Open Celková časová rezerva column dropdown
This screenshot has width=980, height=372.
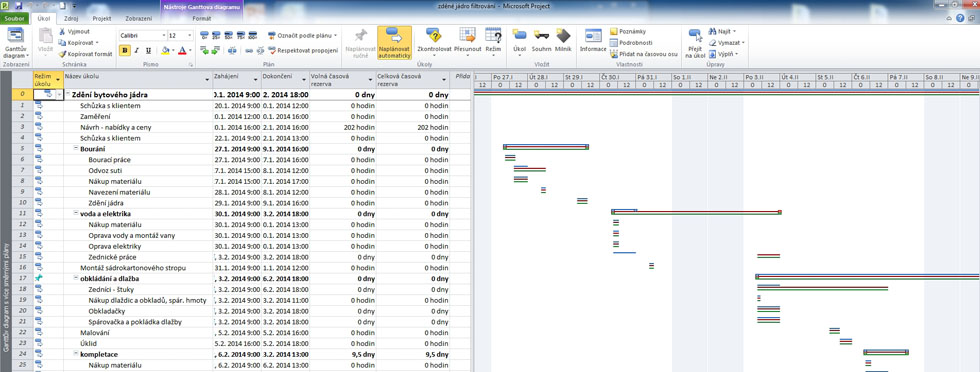point(444,79)
